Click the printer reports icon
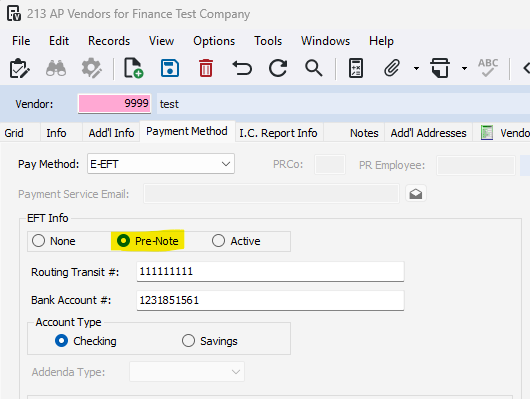Screen dimensions: 530x399 pos(440,69)
